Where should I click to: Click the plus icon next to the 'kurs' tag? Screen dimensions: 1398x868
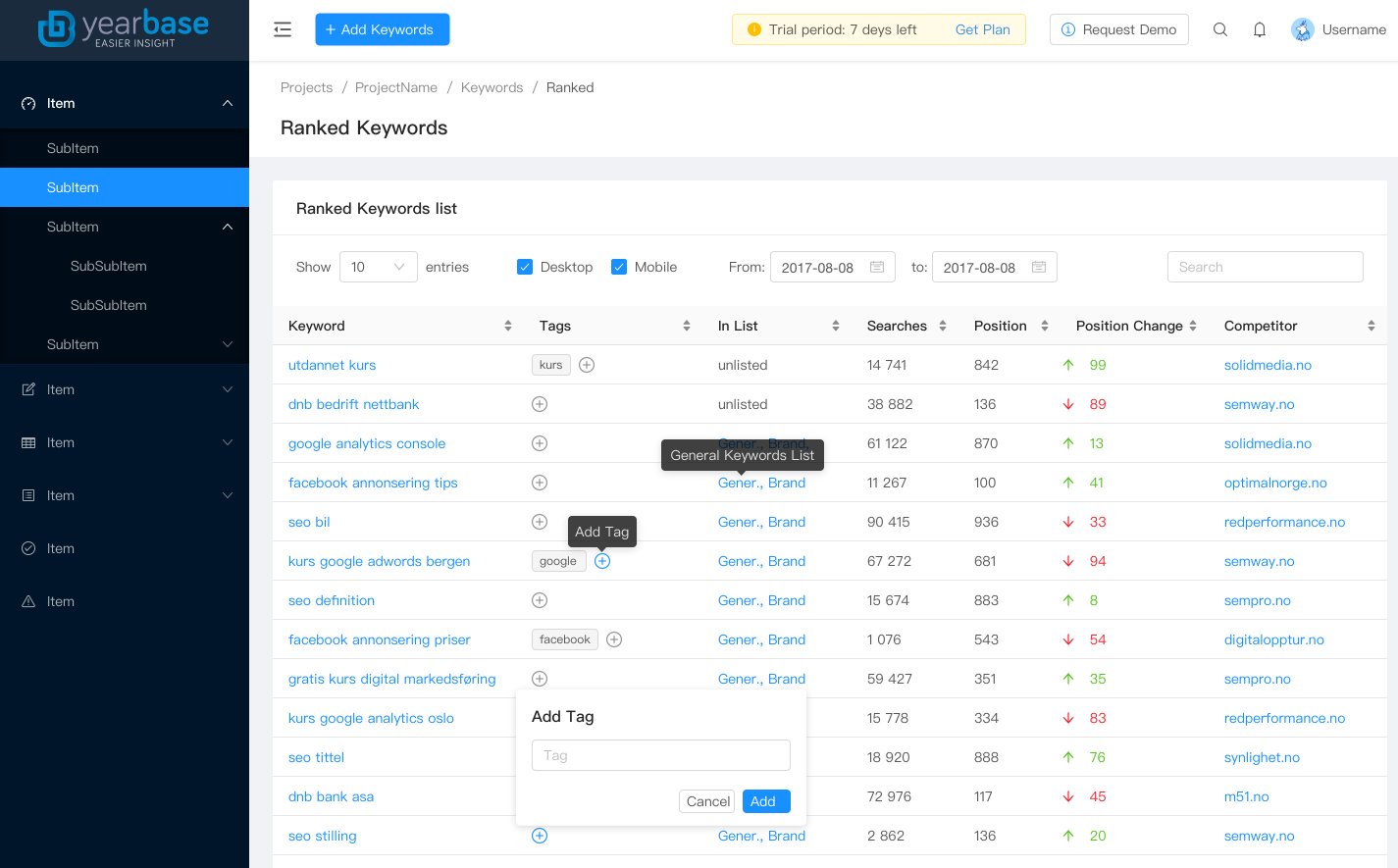coord(586,364)
